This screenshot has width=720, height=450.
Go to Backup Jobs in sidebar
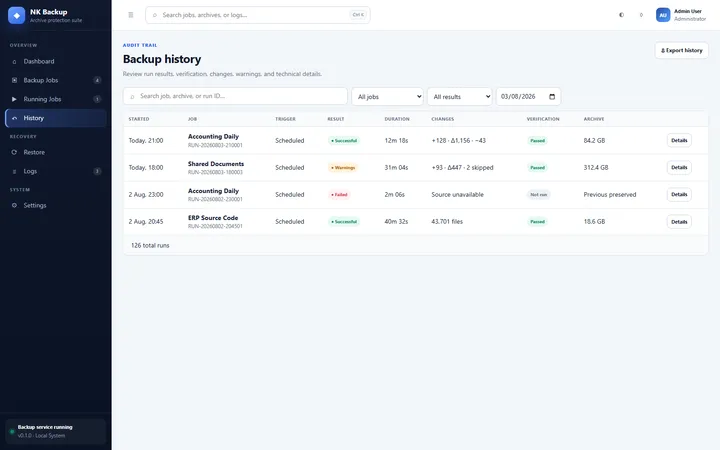tap(56, 80)
